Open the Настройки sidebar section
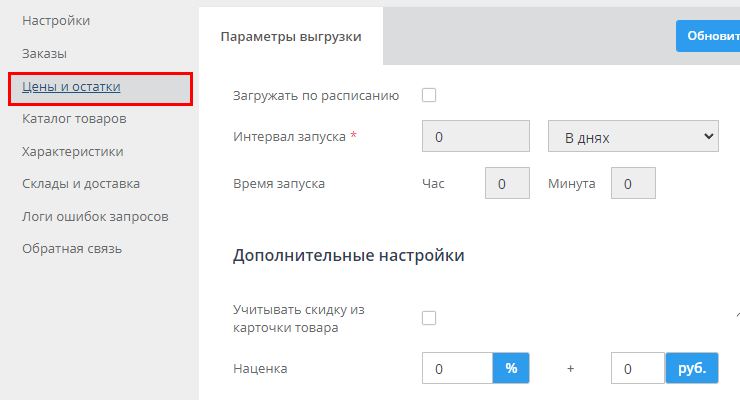740x400 pixels. click(56, 20)
